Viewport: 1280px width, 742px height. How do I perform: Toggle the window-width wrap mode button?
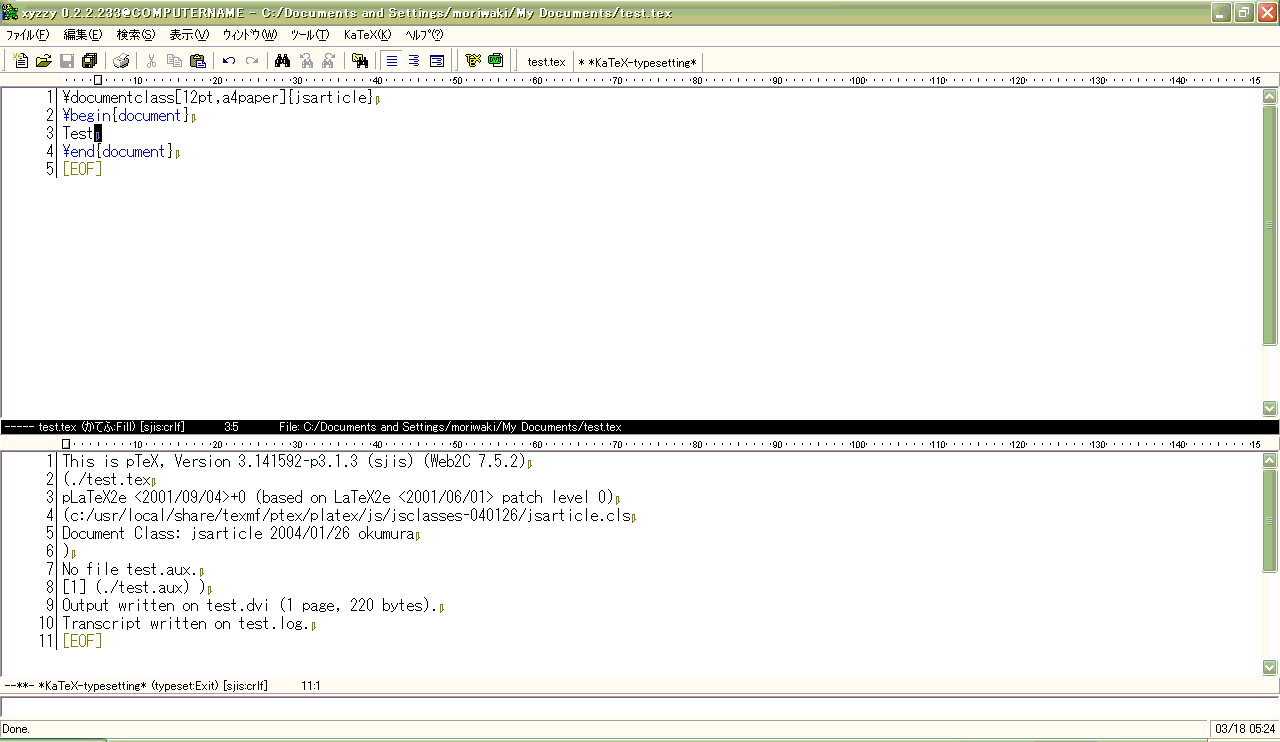[x=437, y=61]
